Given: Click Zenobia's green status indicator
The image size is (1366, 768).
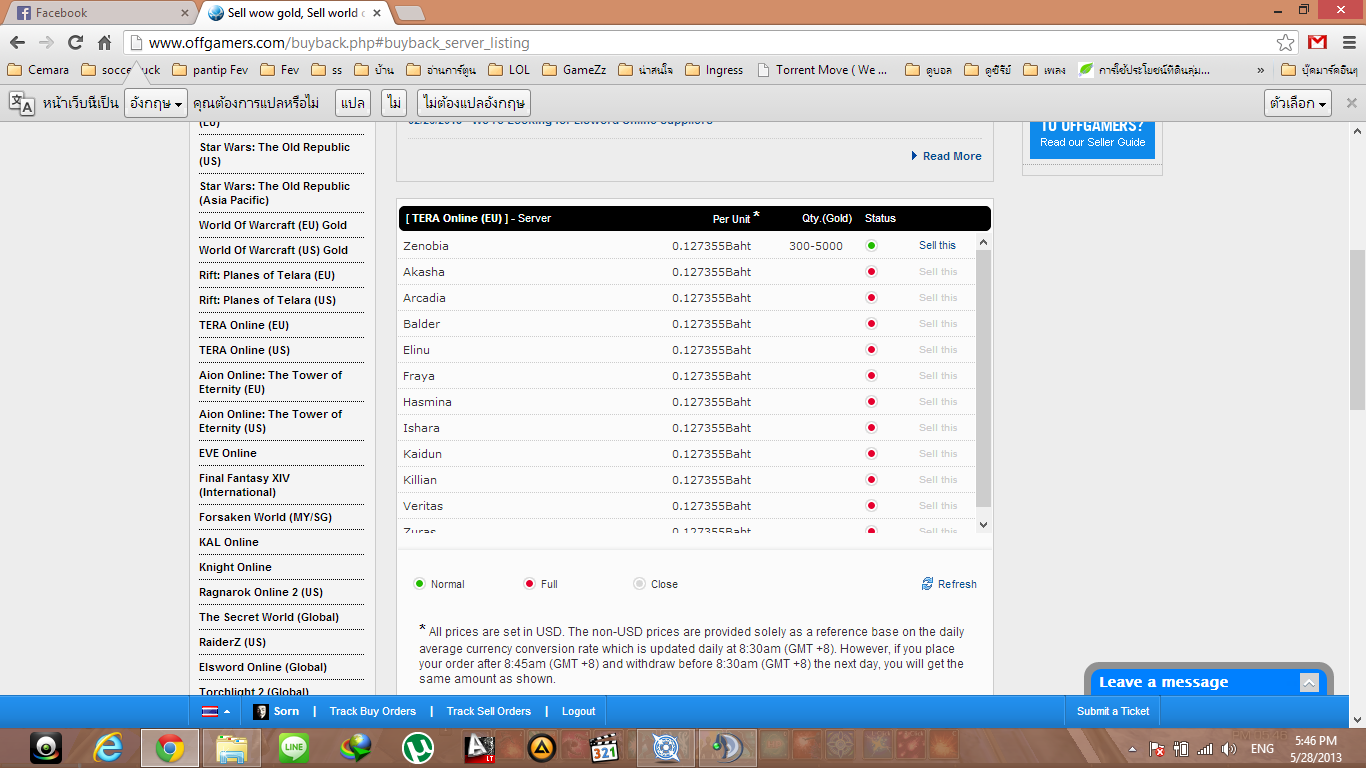Looking at the screenshot, I should click(871, 246).
